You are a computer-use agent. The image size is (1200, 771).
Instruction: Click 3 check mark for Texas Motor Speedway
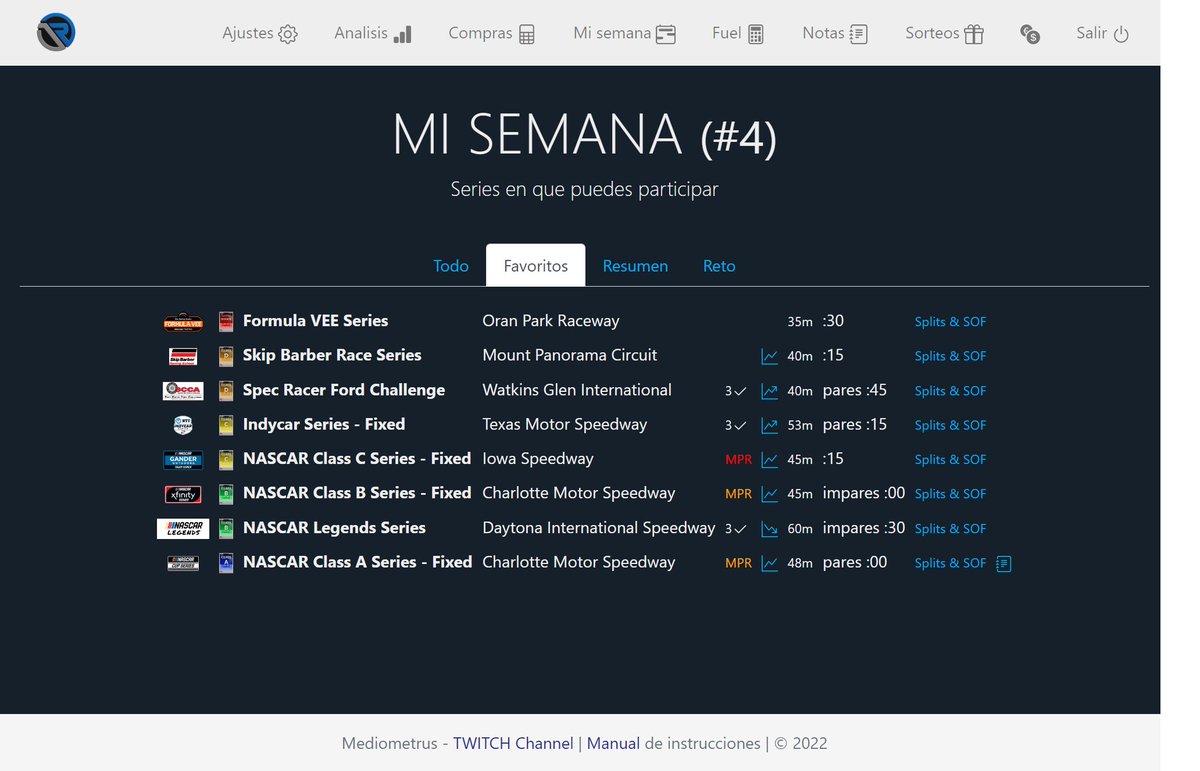click(736, 425)
